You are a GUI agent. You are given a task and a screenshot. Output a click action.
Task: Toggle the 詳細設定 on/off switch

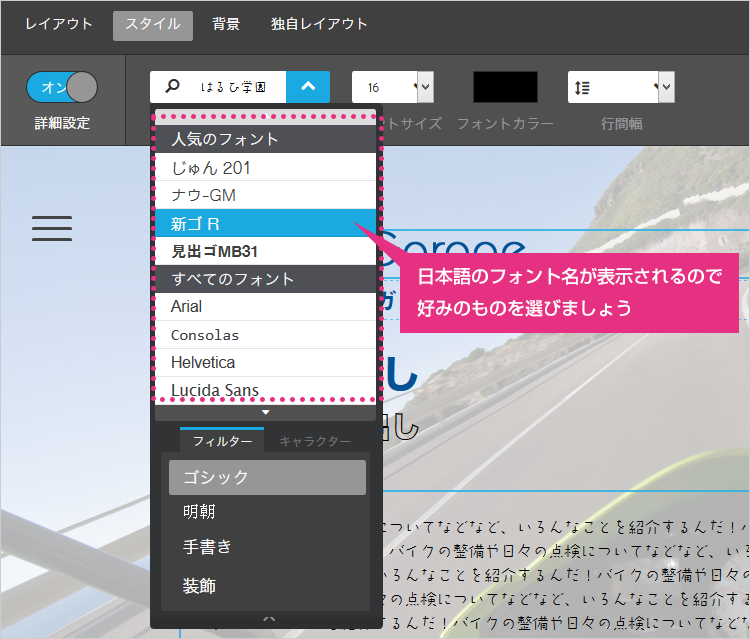tap(62, 87)
